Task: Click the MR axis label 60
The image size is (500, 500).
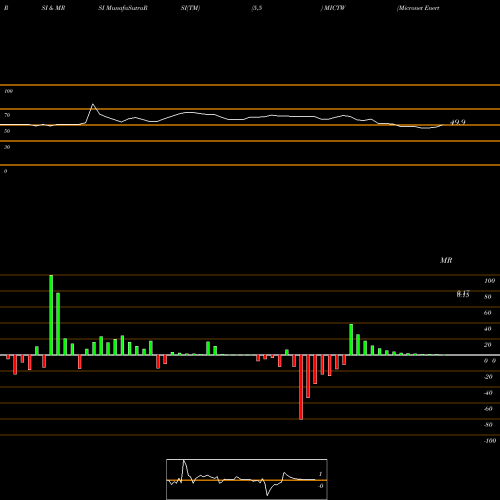Action: click(x=488, y=313)
